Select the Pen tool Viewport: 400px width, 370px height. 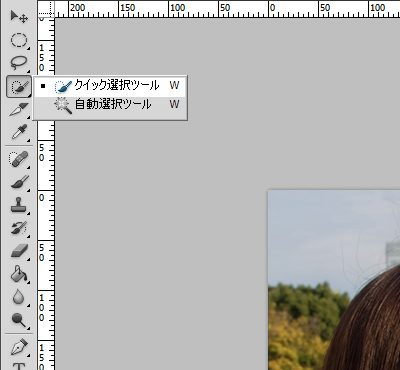point(19,347)
